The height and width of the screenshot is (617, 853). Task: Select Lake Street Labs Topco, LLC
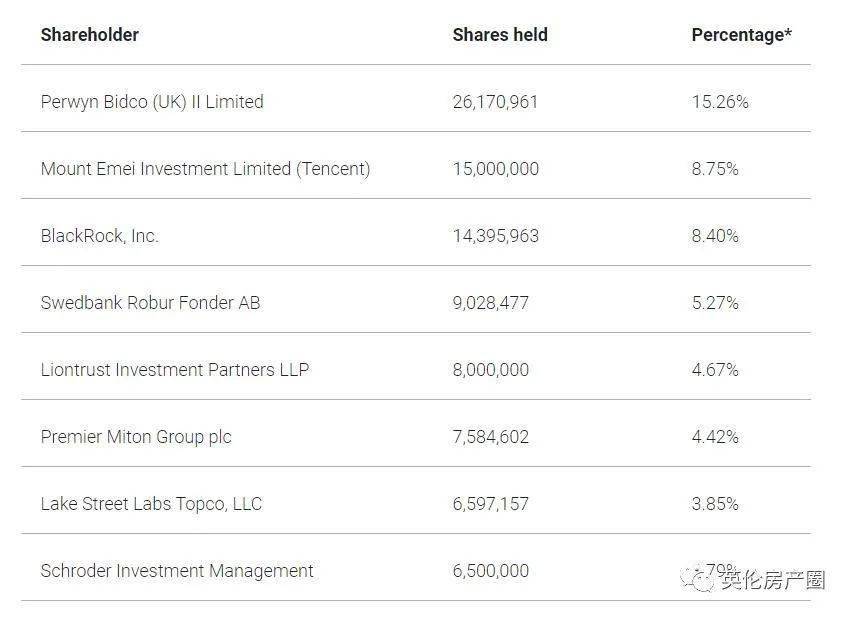[x=151, y=504]
